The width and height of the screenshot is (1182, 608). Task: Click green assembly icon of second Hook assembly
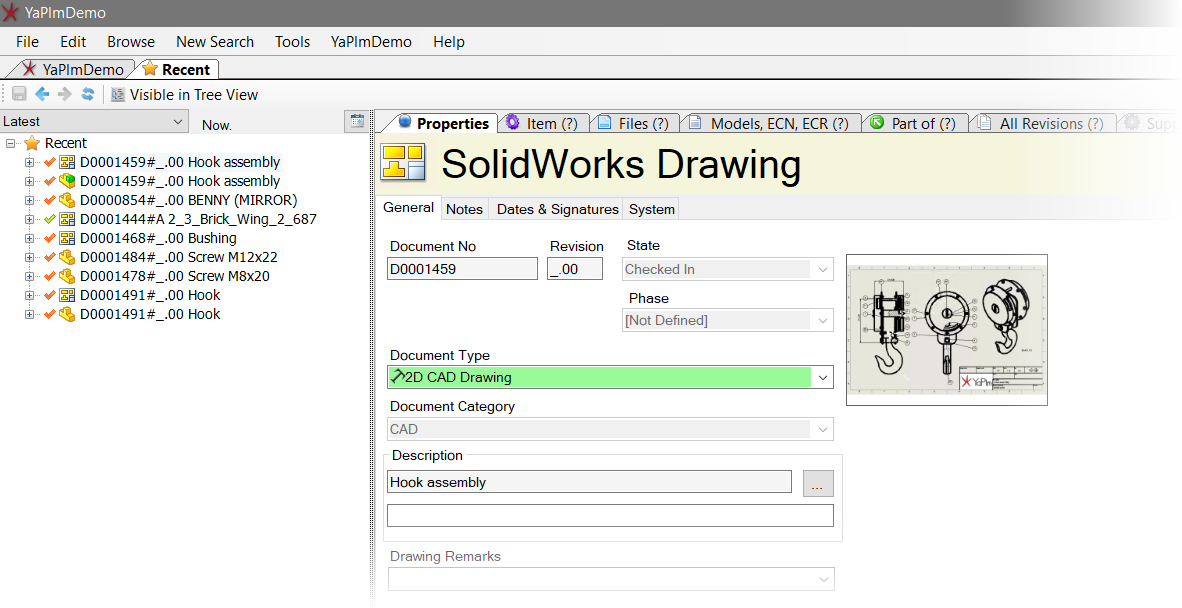[67, 181]
